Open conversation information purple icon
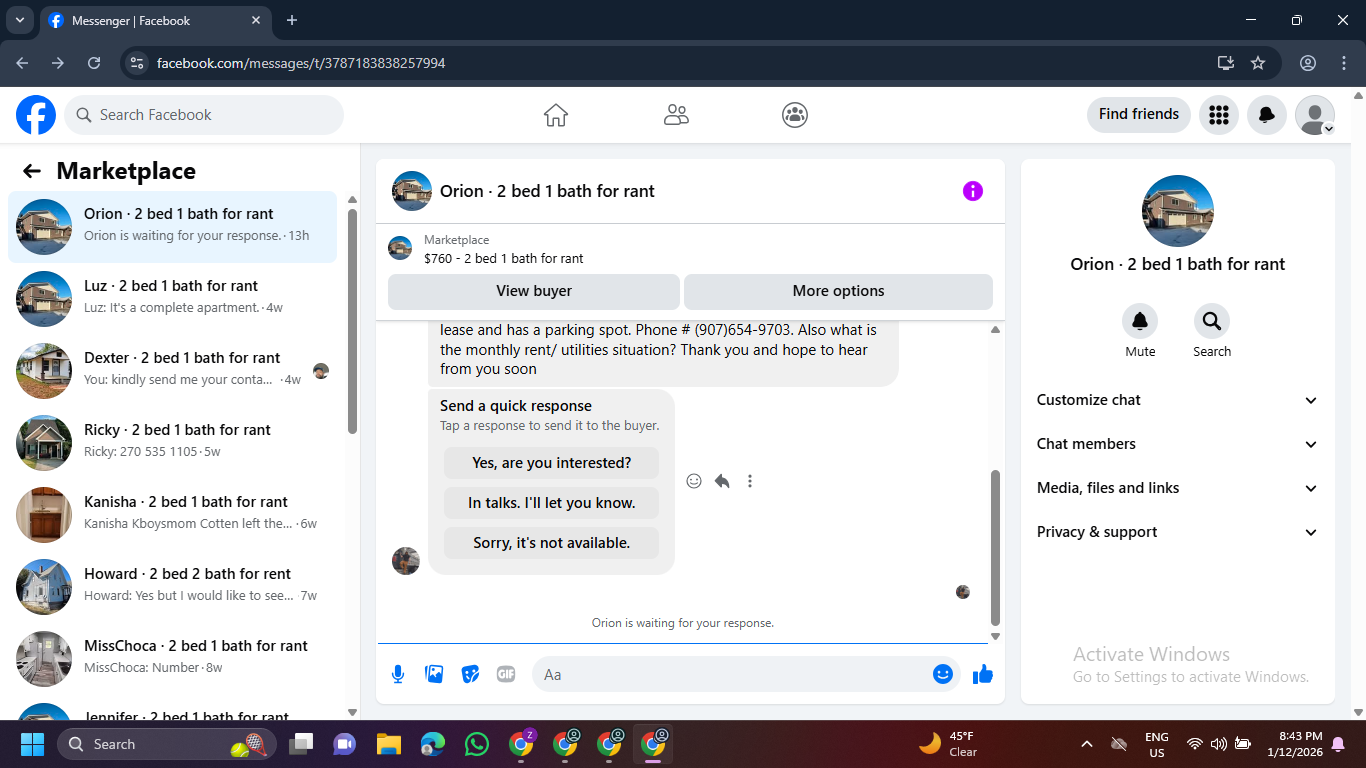This screenshot has height=768, width=1366. coord(973,191)
